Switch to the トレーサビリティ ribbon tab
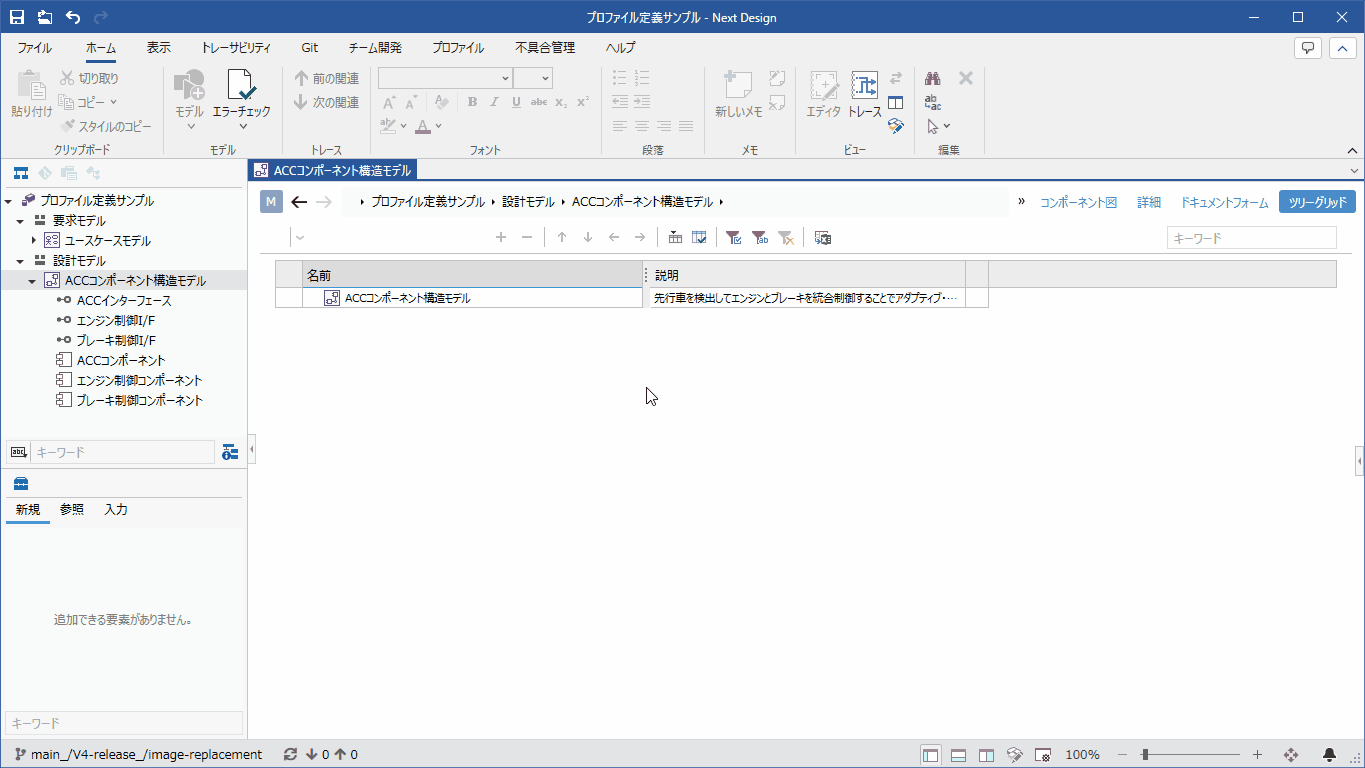 (x=235, y=48)
